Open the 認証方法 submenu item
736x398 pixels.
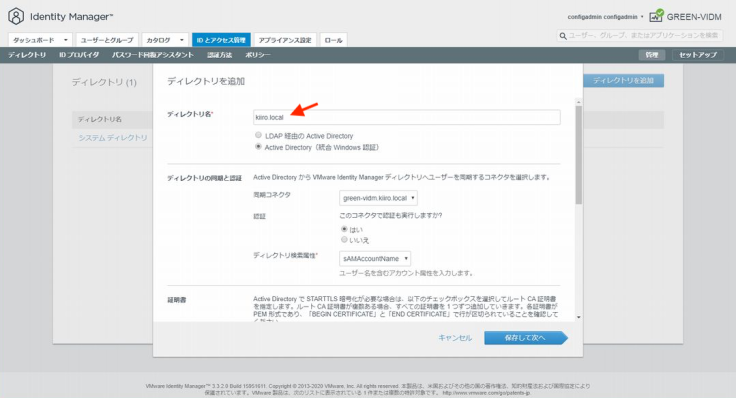pyautogui.click(x=220, y=55)
